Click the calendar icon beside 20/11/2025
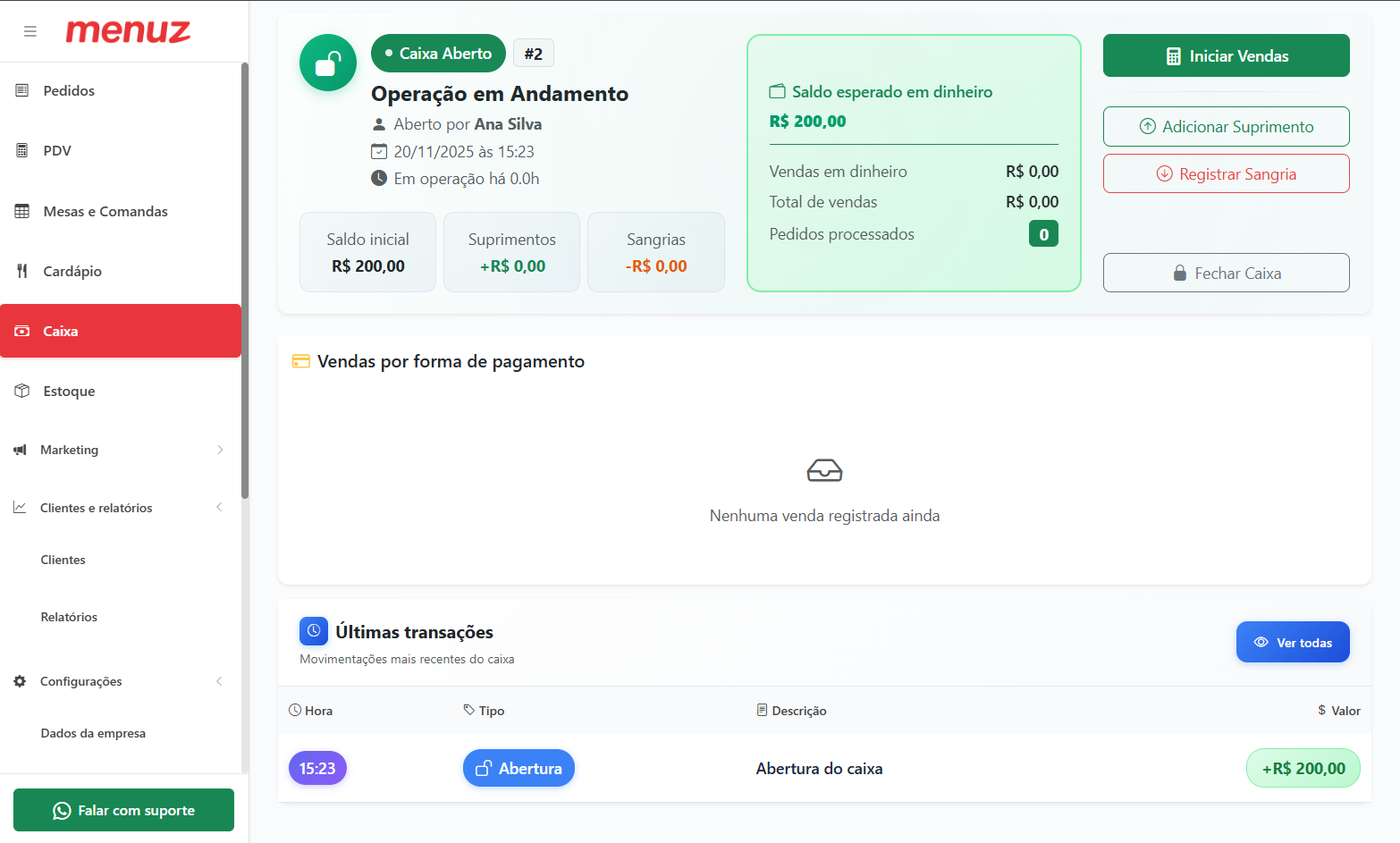The image size is (1400, 843). click(379, 151)
